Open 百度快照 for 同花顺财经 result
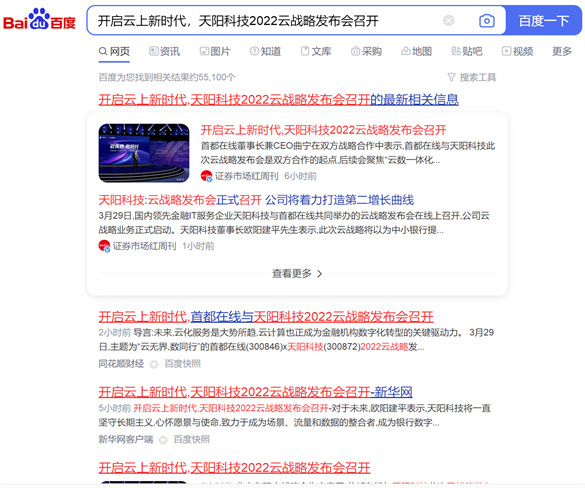Image resolution: width=585 pixels, height=488 pixels. [182, 364]
